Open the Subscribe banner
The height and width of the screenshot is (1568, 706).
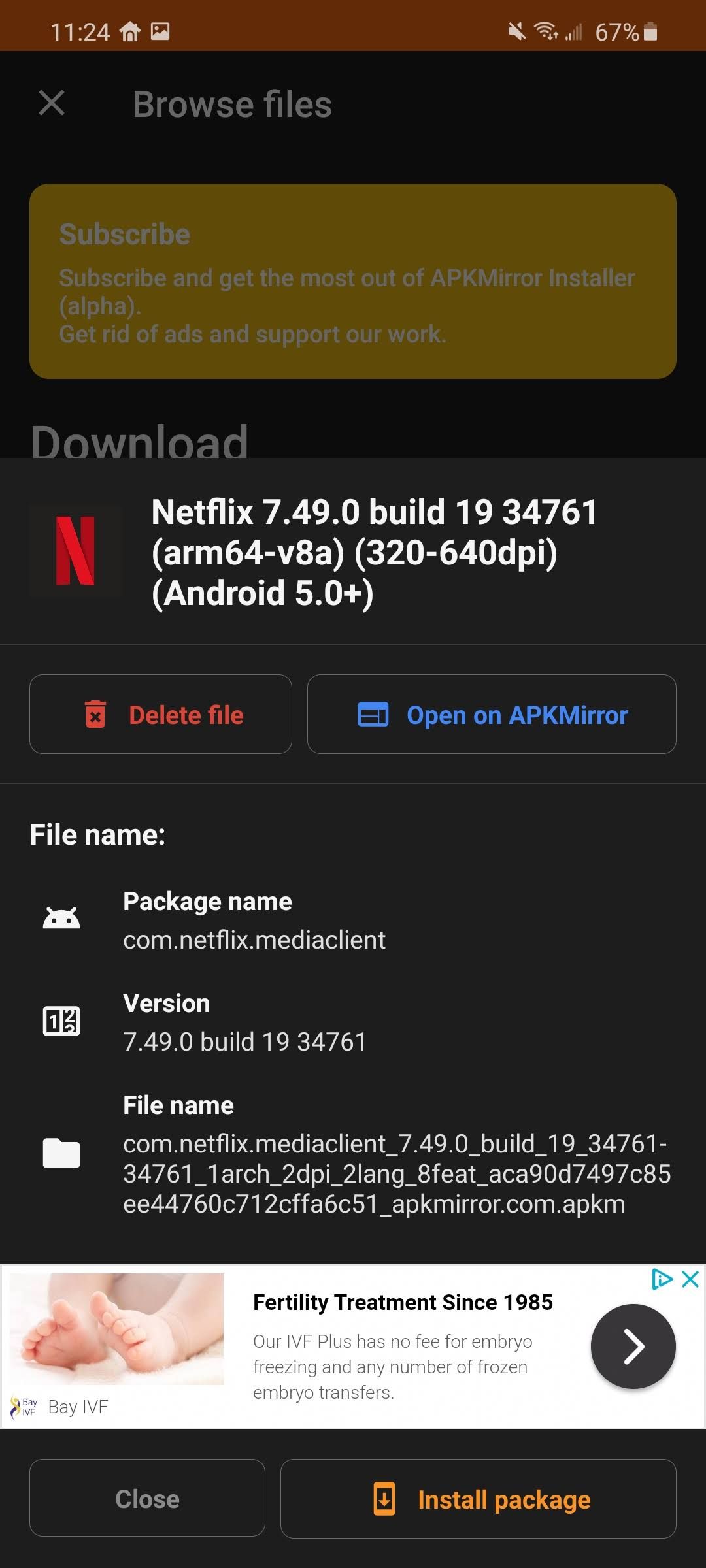[x=353, y=281]
